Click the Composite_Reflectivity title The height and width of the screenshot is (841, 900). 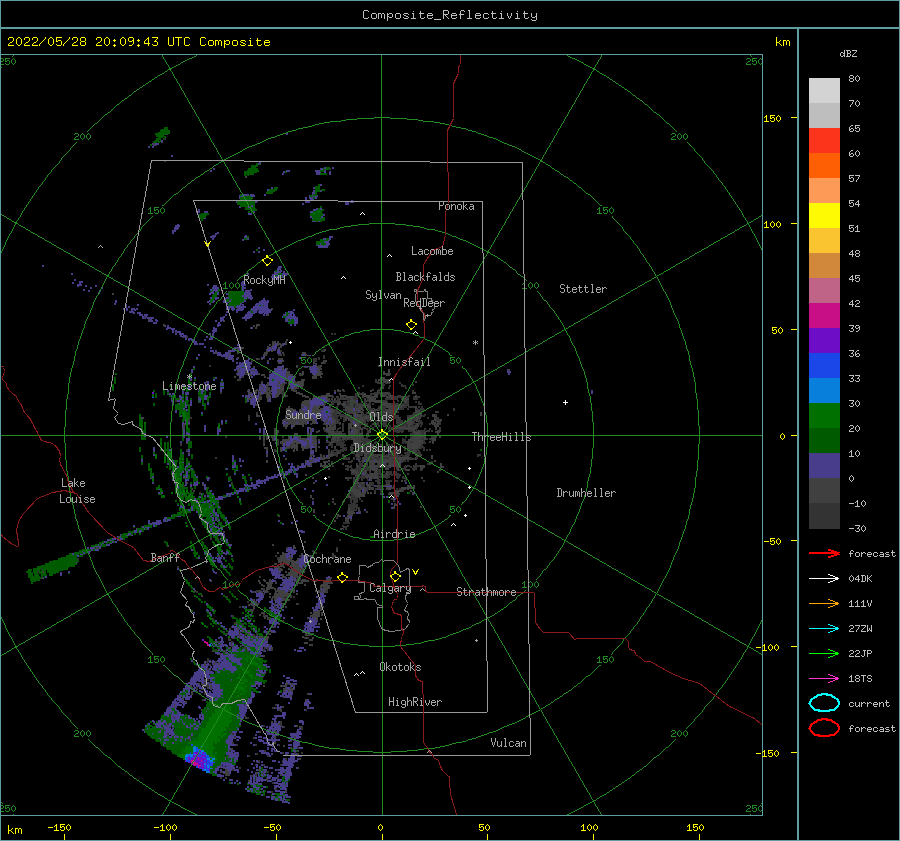click(449, 15)
